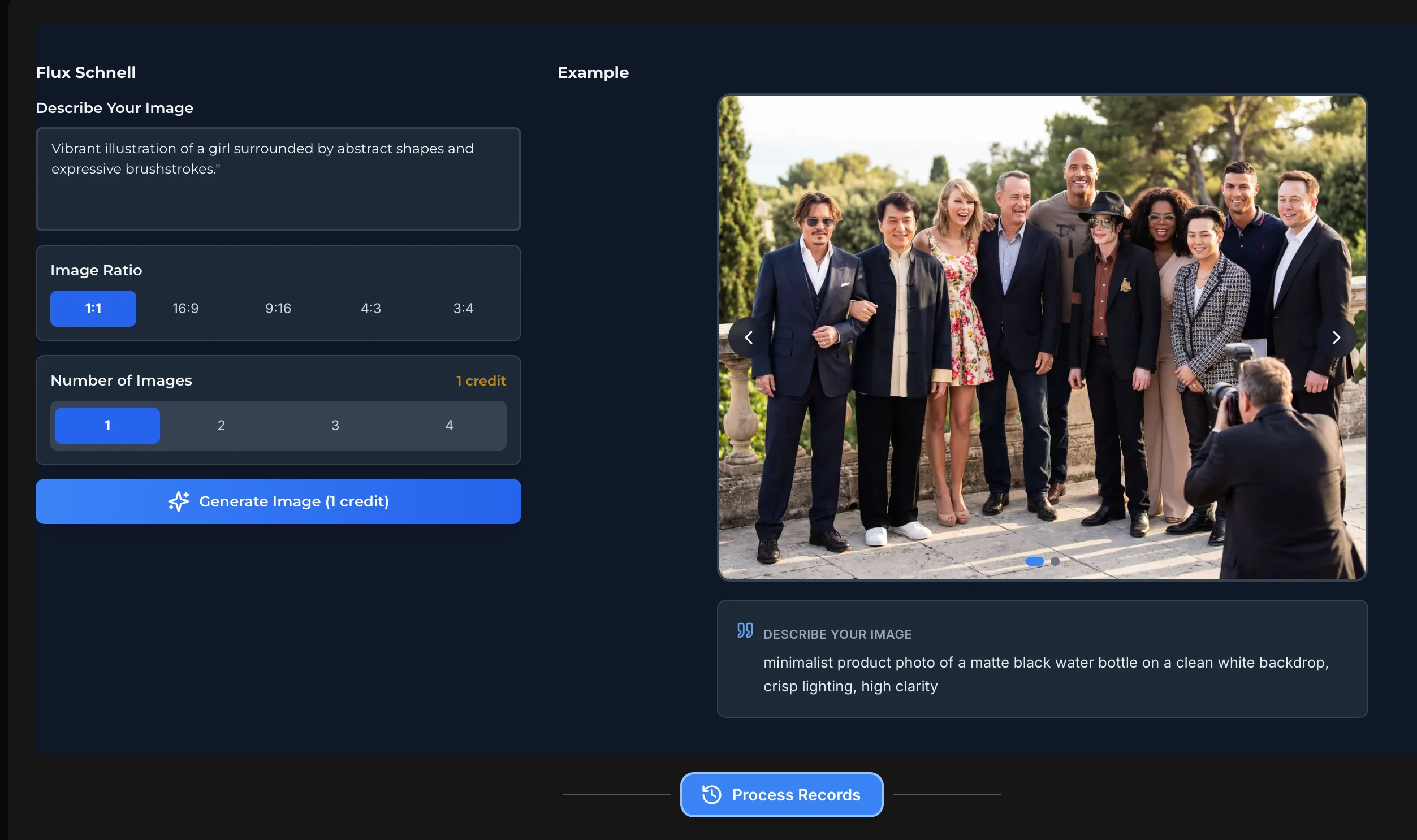This screenshot has width=1417, height=840.
Task: Enable the 3:4 aspect ratio option
Action: point(463,308)
